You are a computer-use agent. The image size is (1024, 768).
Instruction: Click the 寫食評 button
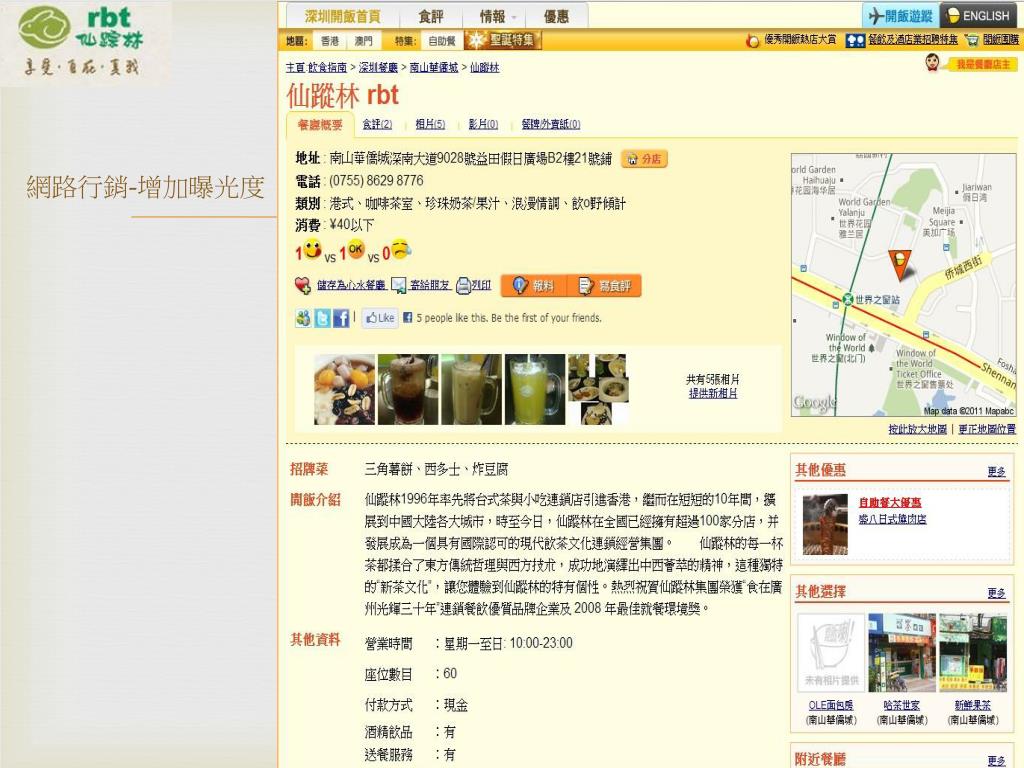[x=605, y=286]
